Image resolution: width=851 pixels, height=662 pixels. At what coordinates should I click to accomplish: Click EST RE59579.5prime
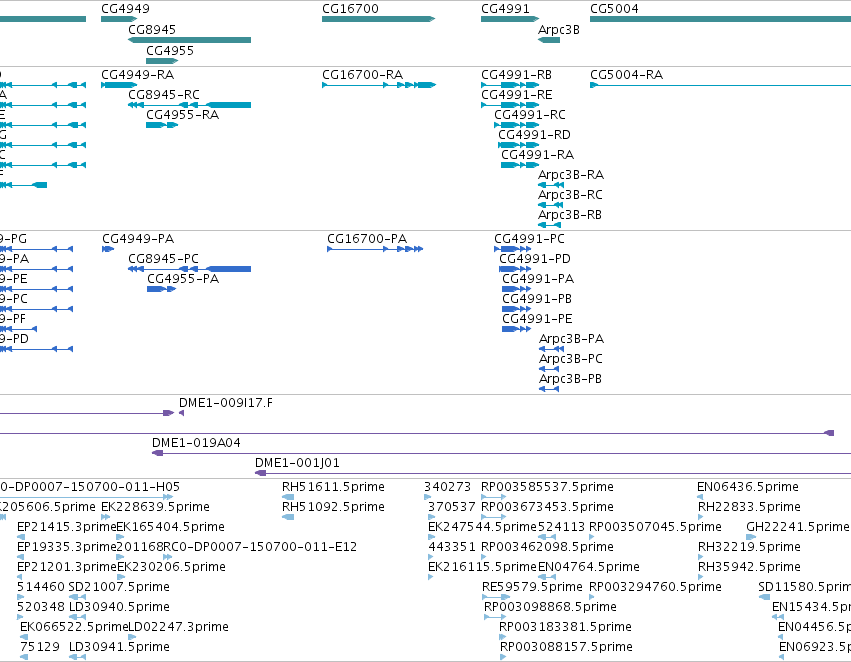(x=532, y=588)
